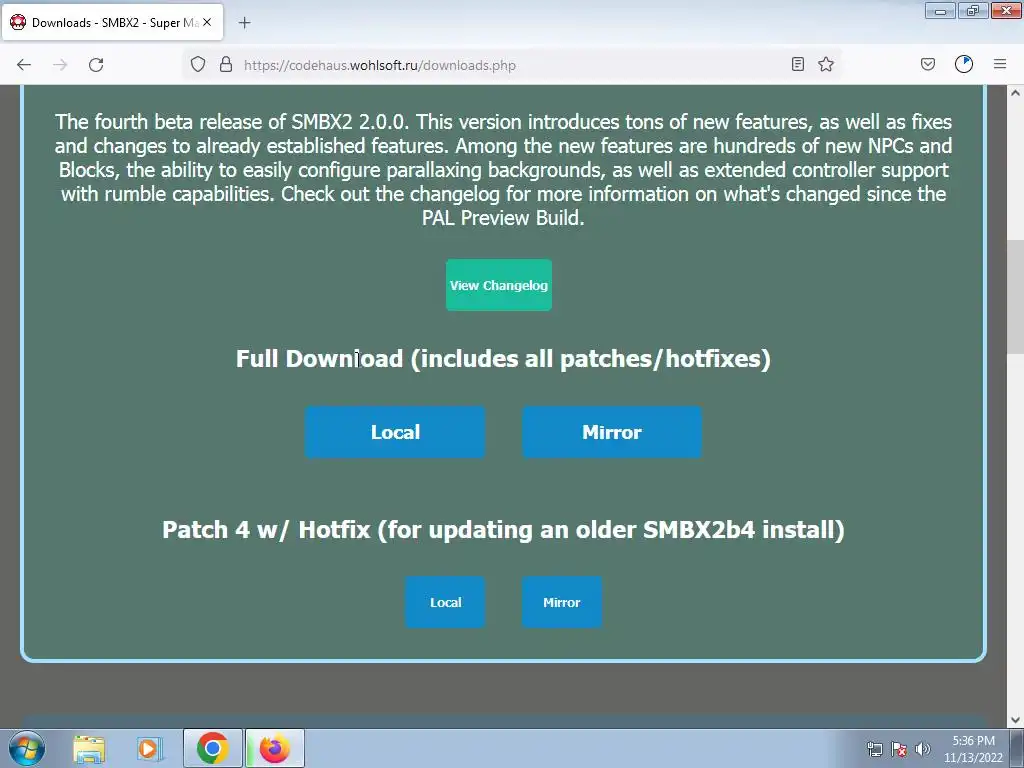Restore down the Firefox window

tap(973, 11)
